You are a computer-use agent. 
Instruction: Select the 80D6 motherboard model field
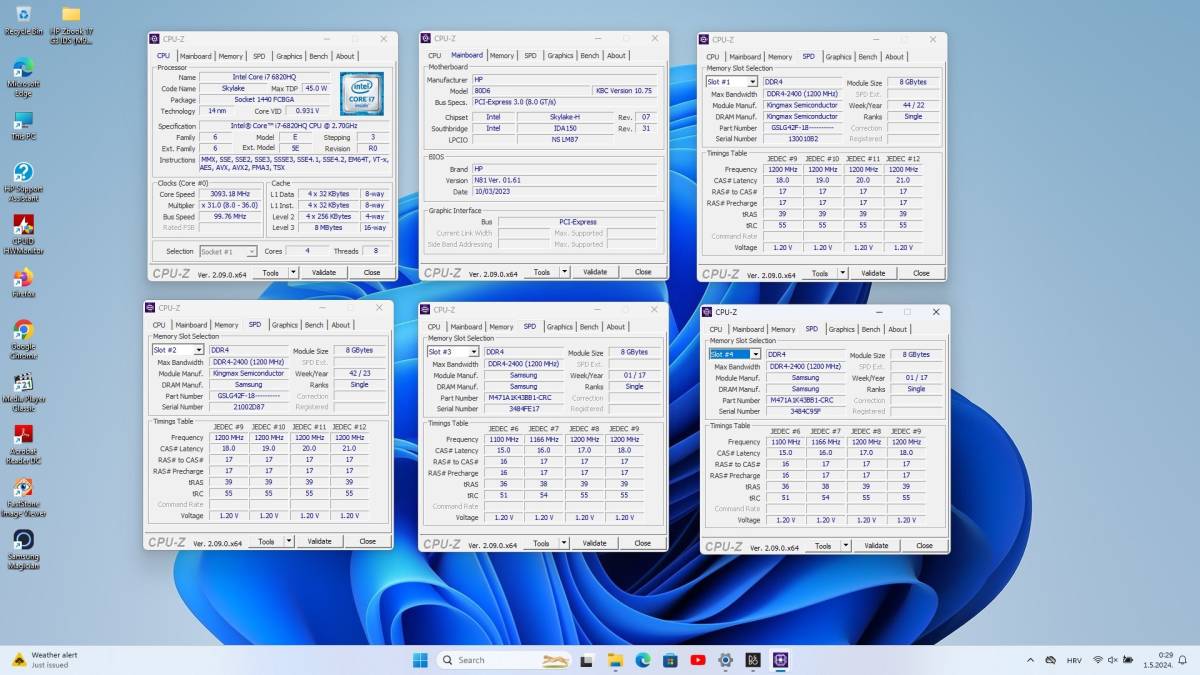531,91
